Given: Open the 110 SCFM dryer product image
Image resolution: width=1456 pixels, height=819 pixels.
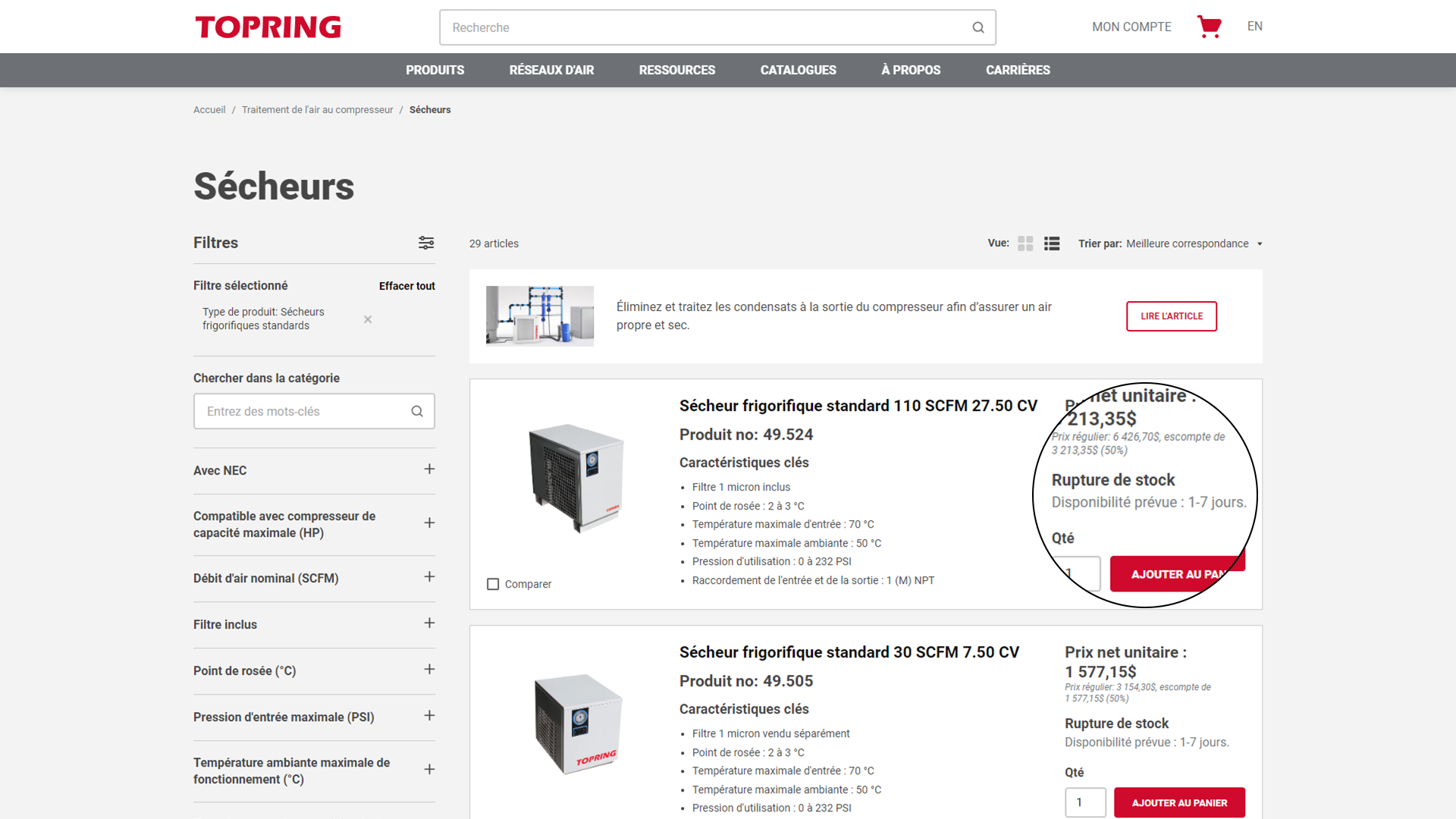Looking at the screenshot, I should [576, 478].
